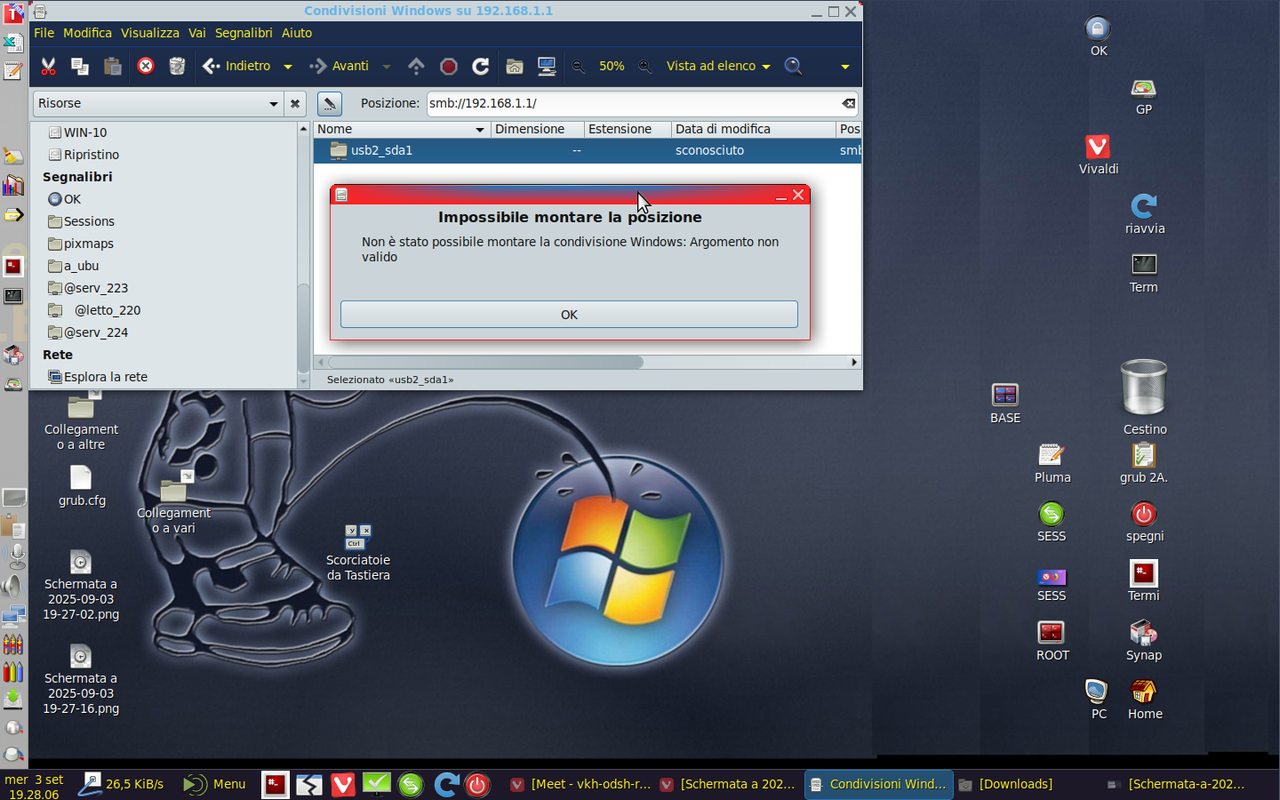Zoom in with the plus magnifier
Viewport: 1280px width, 800px height.
(645, 66)
